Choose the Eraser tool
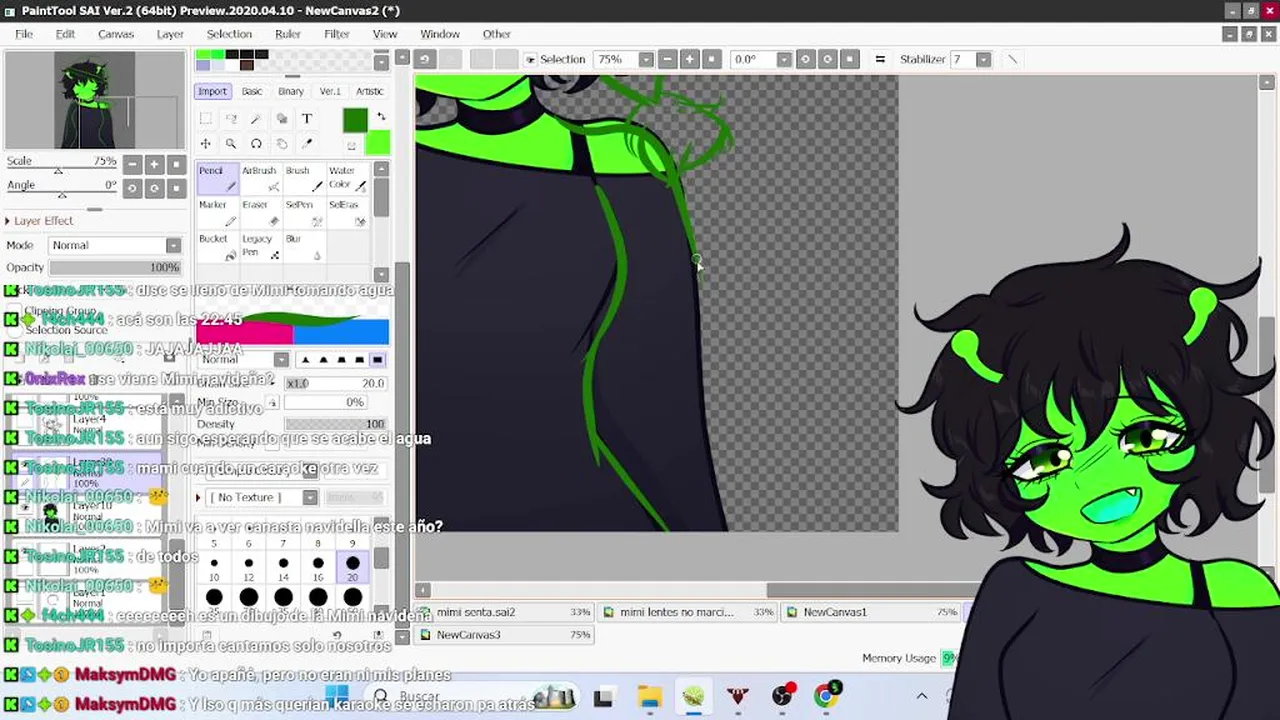This screenshot has width=1280, height=720. coord(260,213)
